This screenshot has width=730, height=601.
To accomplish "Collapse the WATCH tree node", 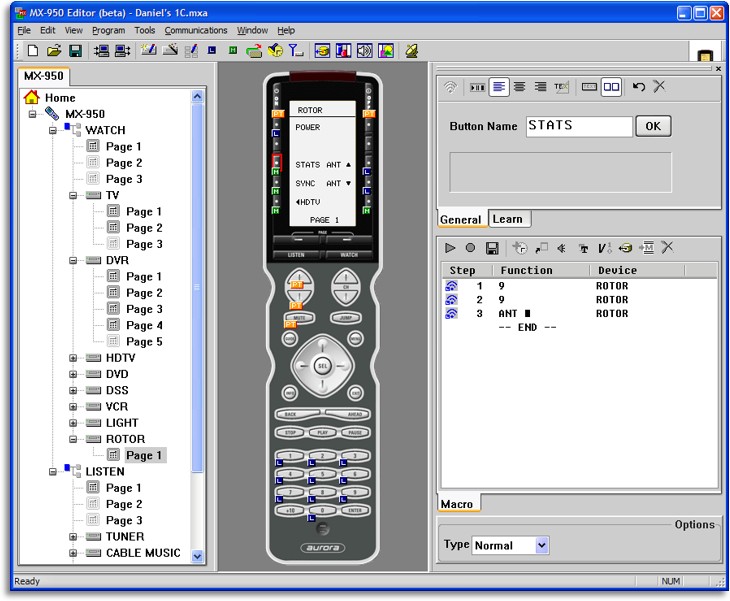I will [x=53, y=131].
